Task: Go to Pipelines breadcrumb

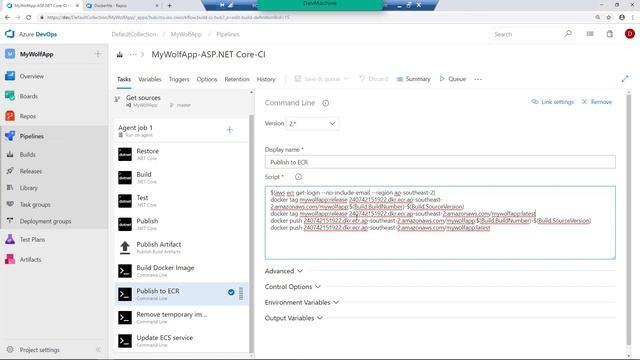Action: pyautogui.click(x=228, y=34)
